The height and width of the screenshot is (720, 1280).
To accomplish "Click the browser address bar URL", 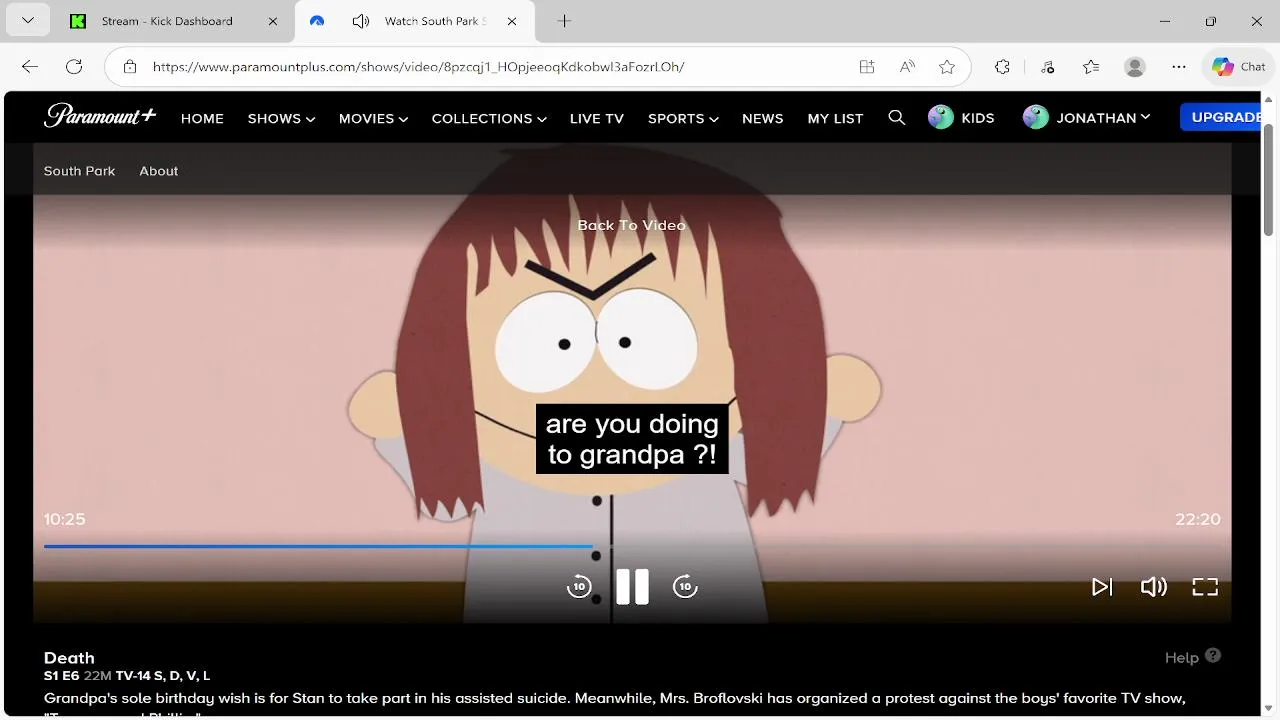I will (x=418, y=67).
